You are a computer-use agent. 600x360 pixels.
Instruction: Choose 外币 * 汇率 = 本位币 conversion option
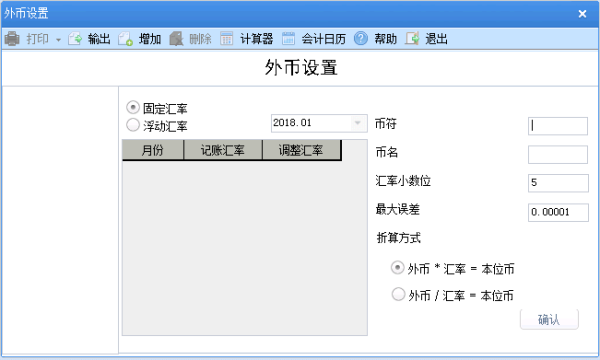[x=397, y=268]
